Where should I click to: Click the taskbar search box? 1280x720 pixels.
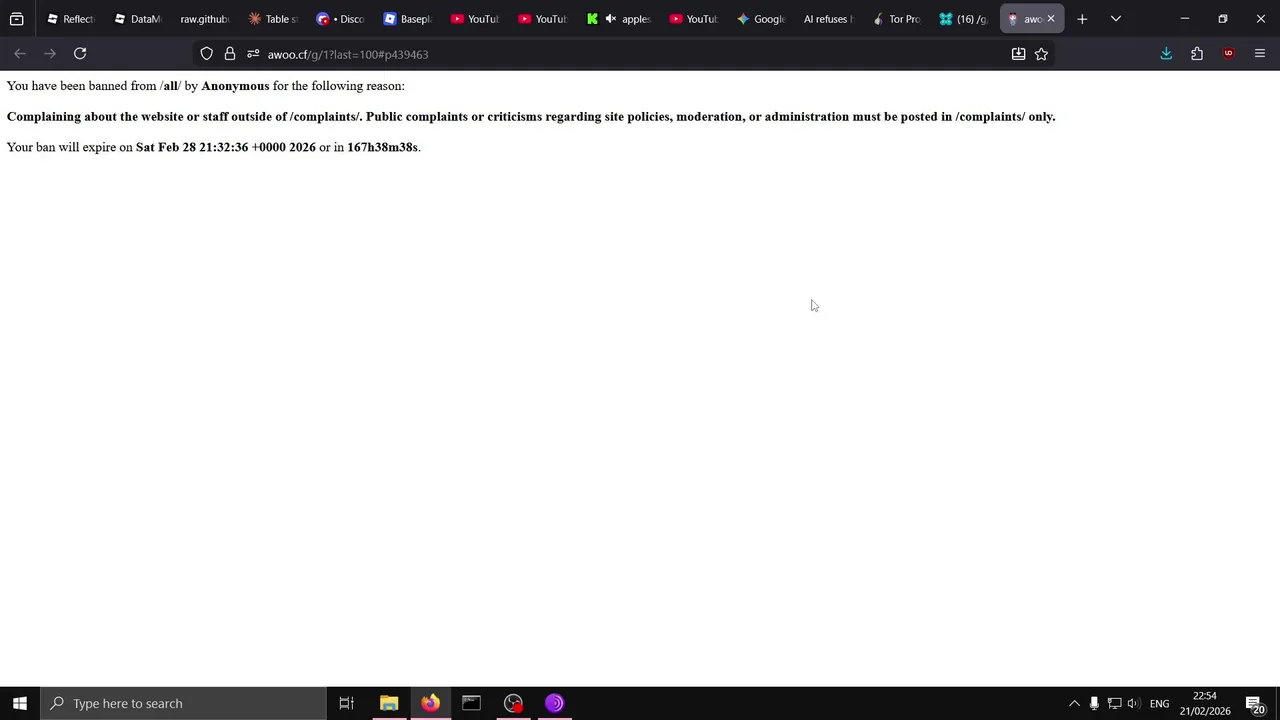pos(184,703)
